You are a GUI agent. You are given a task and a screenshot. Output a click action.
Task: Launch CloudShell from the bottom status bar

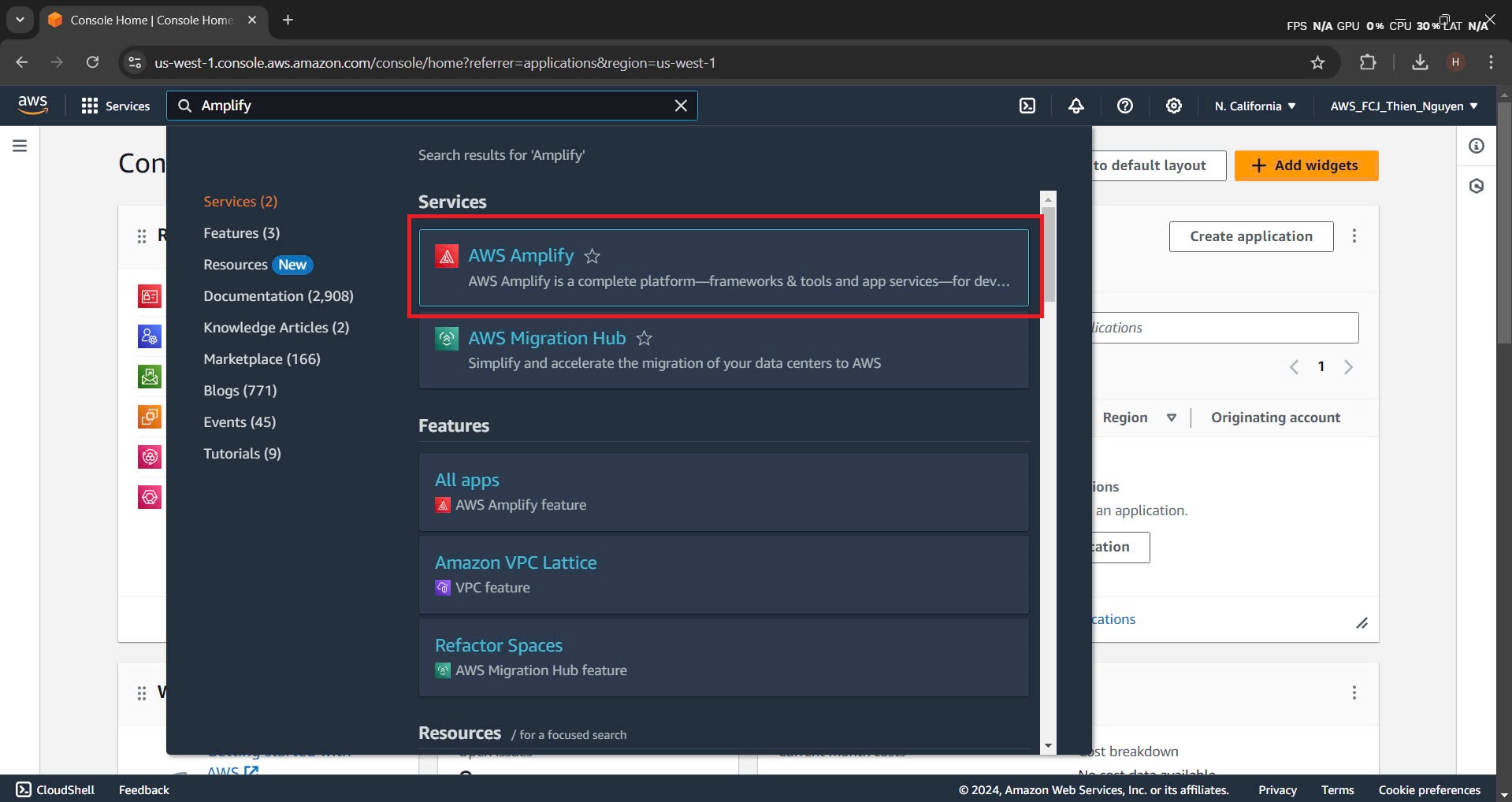(55, 789)
